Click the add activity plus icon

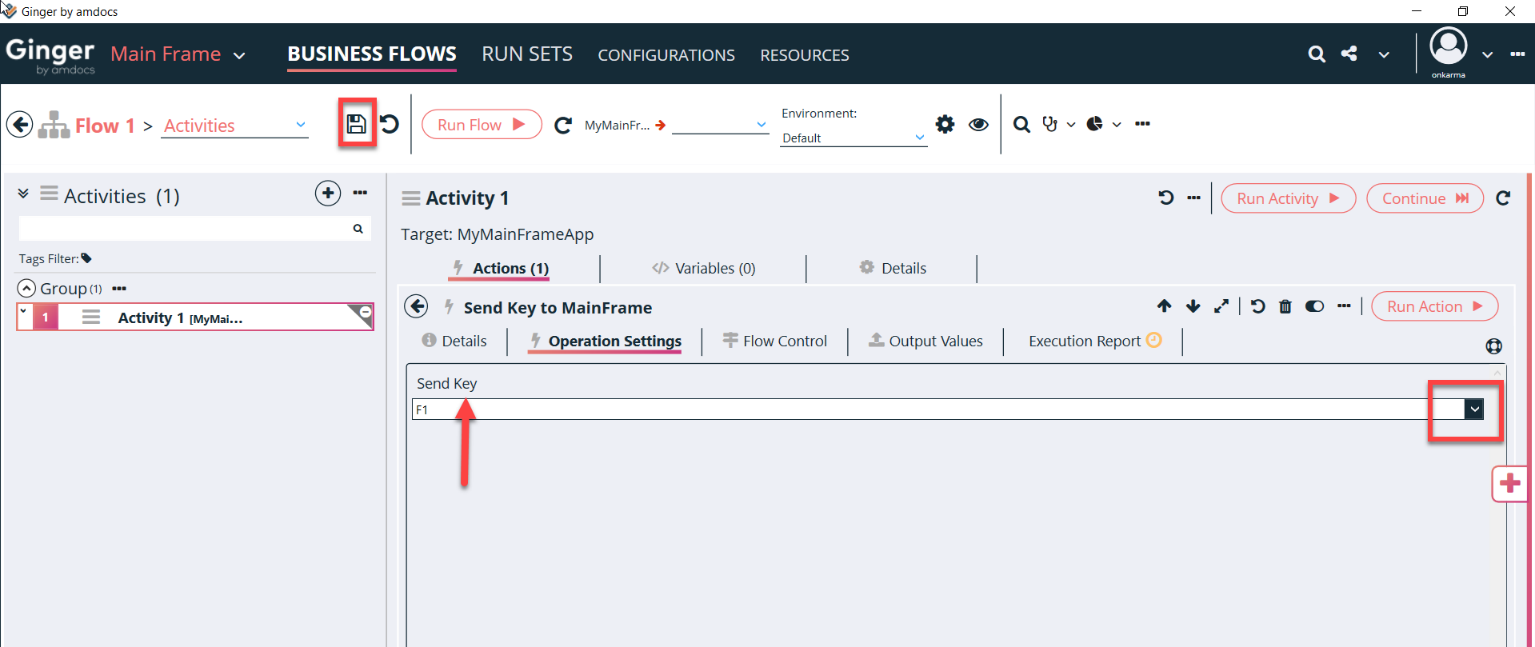(x=328, y=194)
